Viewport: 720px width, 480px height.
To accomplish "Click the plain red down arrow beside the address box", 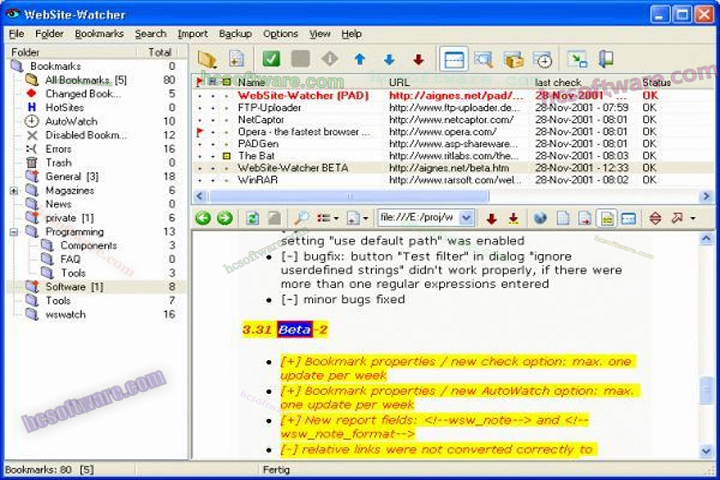I will pyautogui.click(x=491, y=219).
